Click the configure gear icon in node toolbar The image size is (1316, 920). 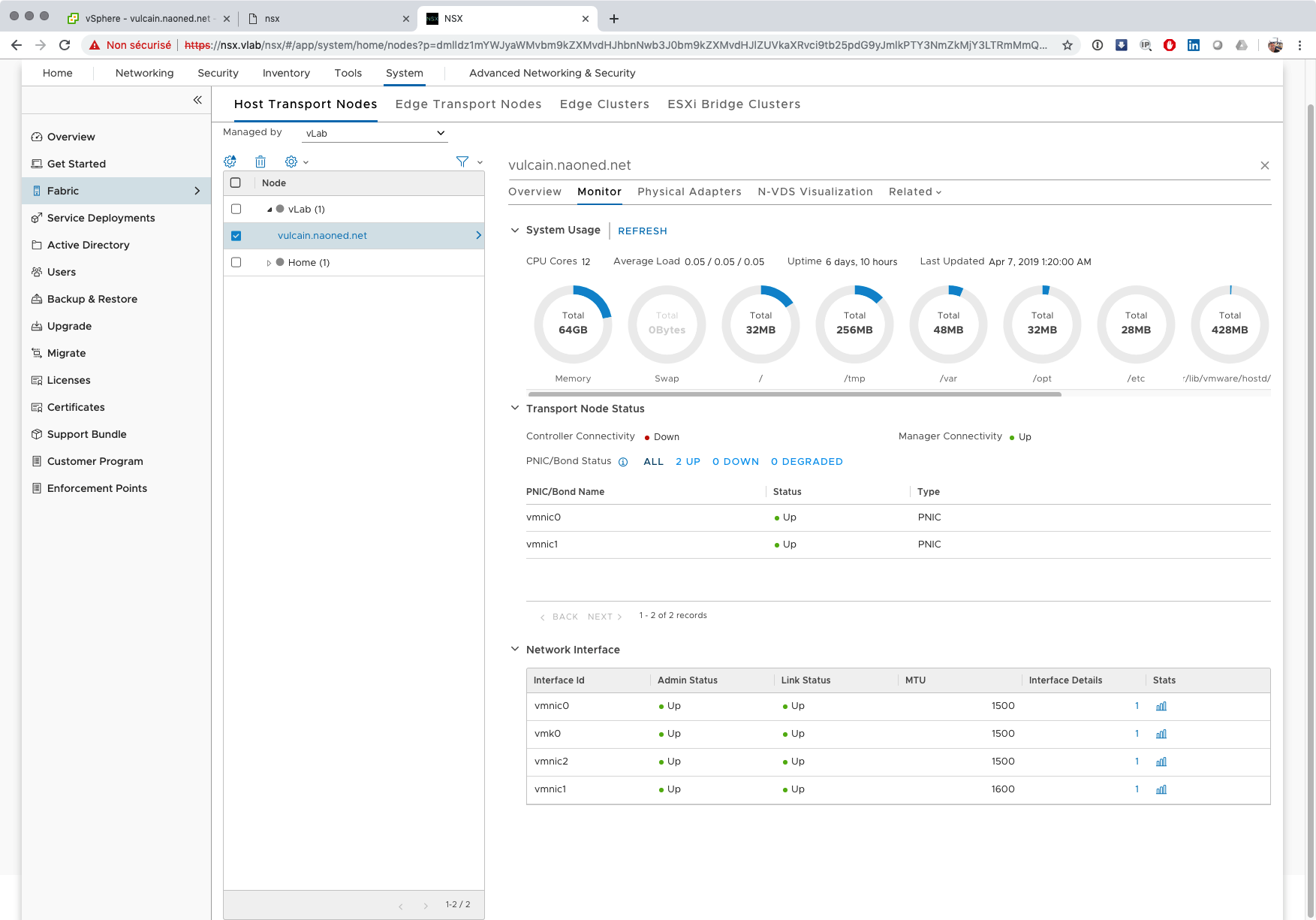point(230,161)
